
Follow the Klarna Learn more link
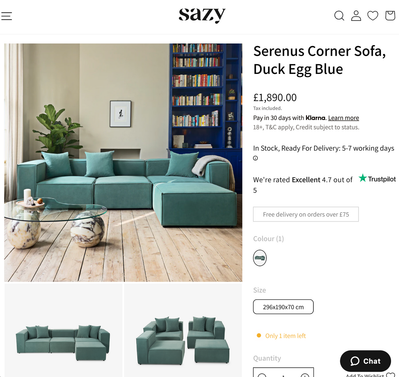click(x=343, y=118)
